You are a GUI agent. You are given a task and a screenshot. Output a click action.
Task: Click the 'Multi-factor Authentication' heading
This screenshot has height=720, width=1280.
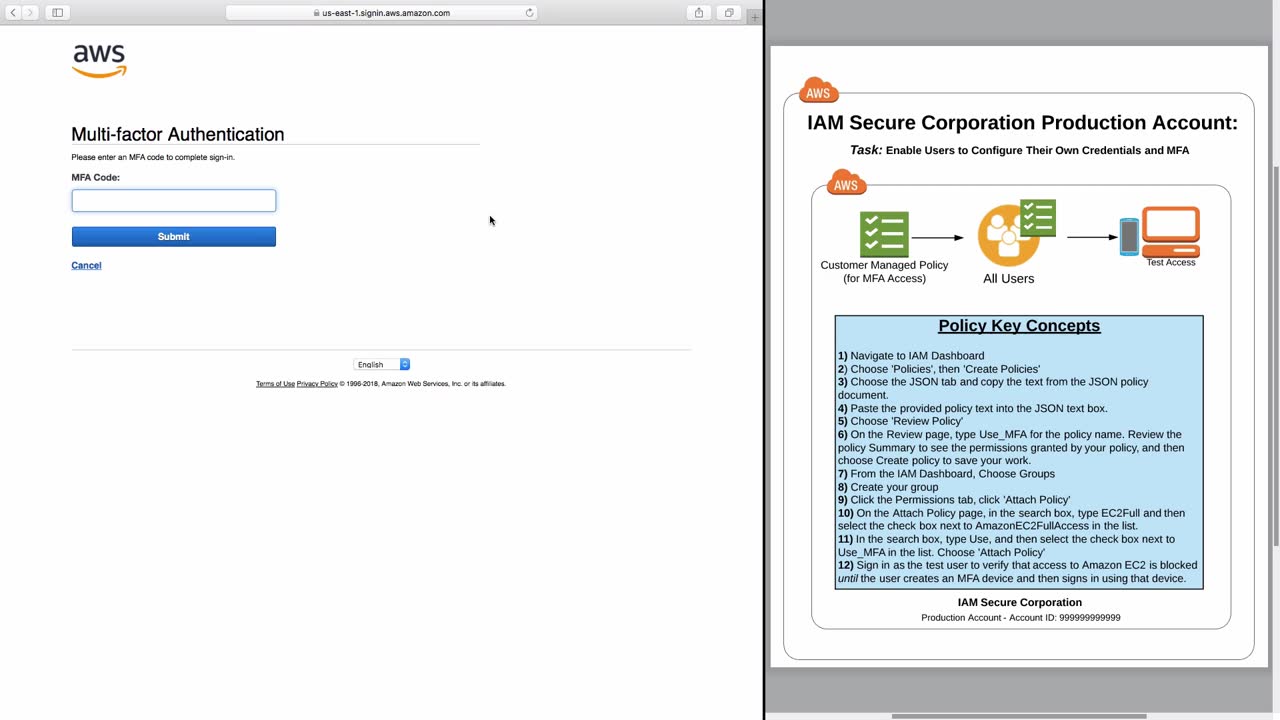point(178,134)
